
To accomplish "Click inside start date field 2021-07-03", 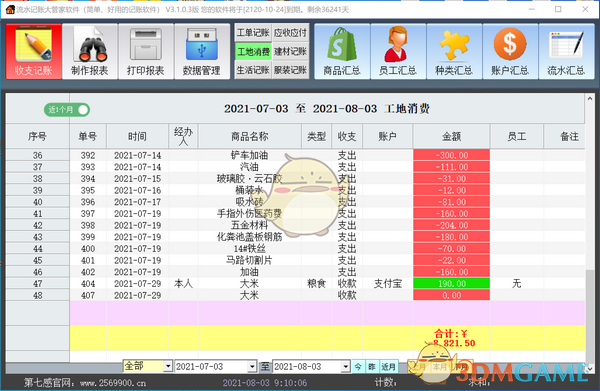I will (211, 367).
